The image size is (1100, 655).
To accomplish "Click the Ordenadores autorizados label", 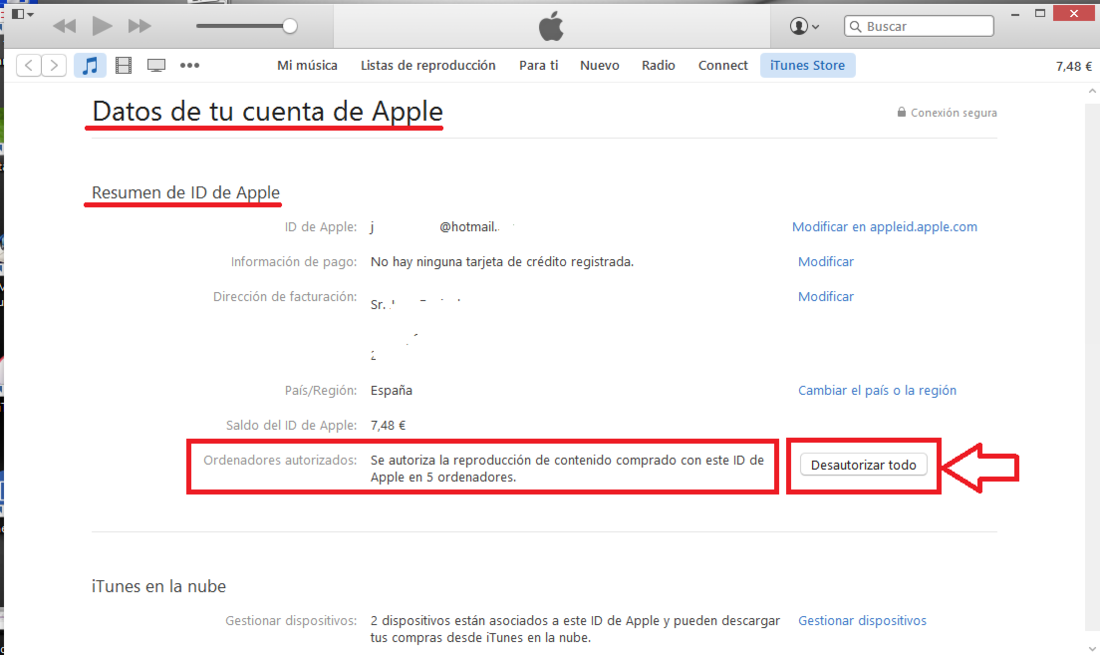I will tap(280, 460).
